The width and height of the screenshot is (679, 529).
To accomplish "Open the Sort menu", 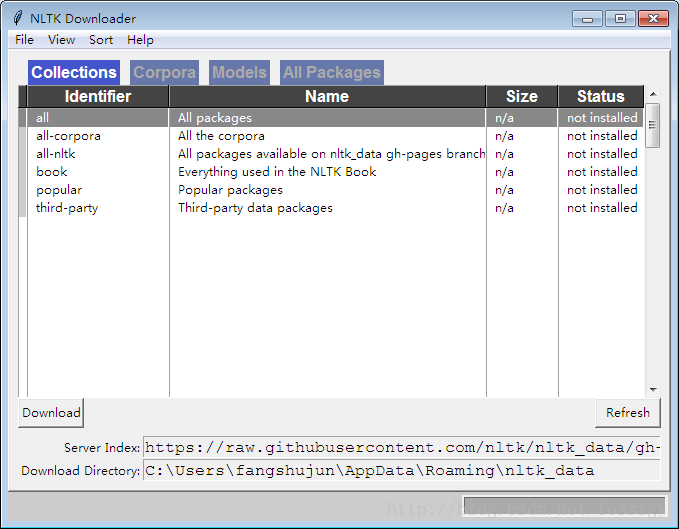I will click(x=101, y=40).
